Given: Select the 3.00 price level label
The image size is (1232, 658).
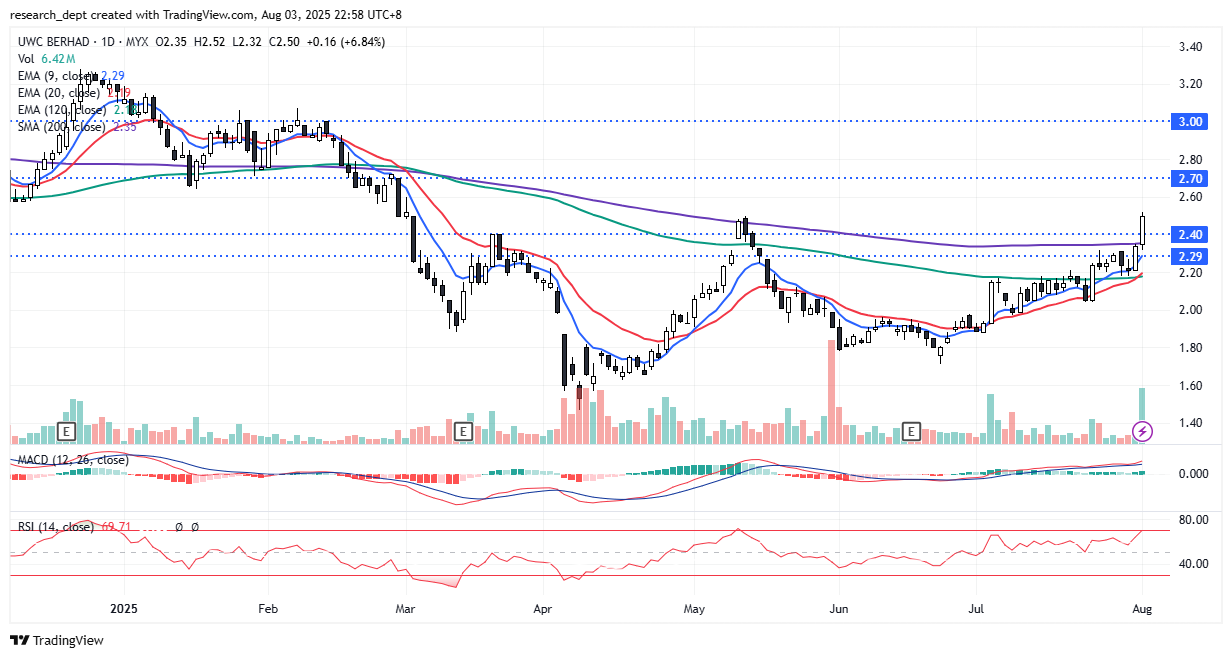Looking at the screenshot, I should click(x=1189, y=121).
